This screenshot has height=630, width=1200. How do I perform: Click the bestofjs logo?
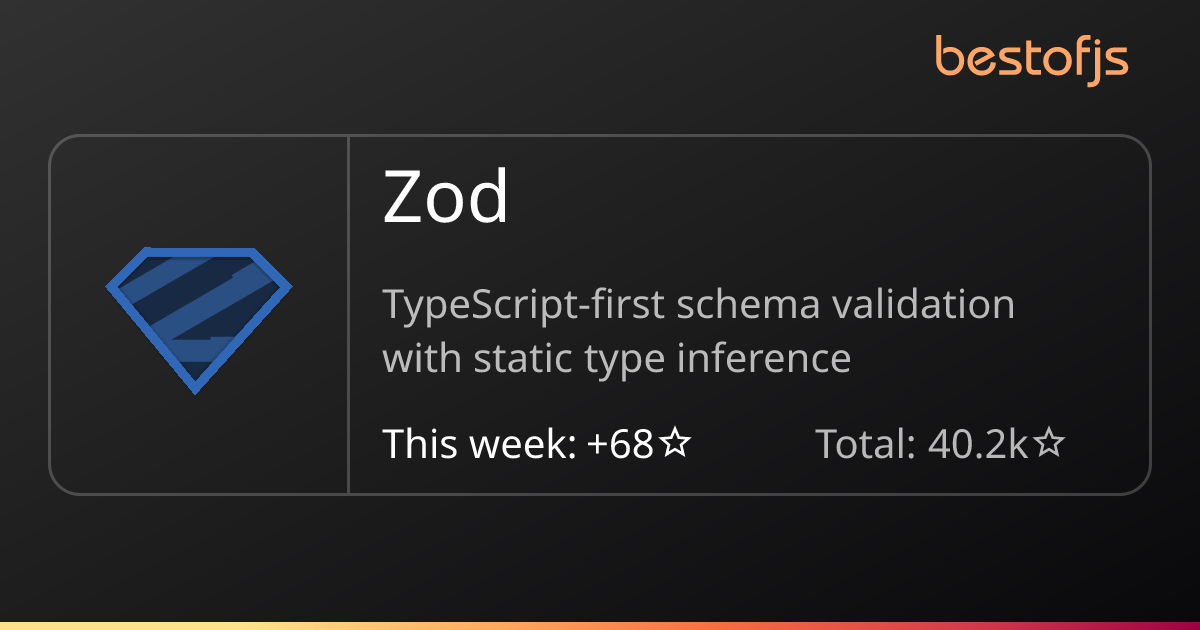coord(1031,58)
